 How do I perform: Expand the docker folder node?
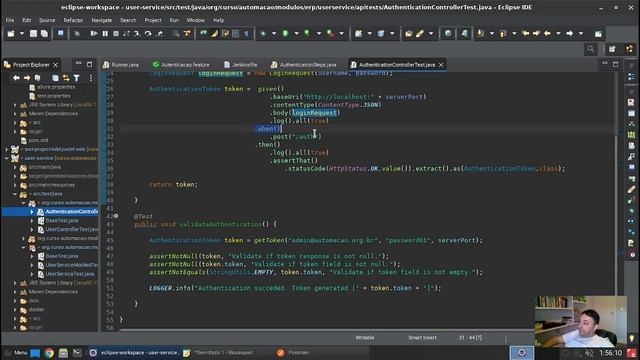(x=15, y=310)
